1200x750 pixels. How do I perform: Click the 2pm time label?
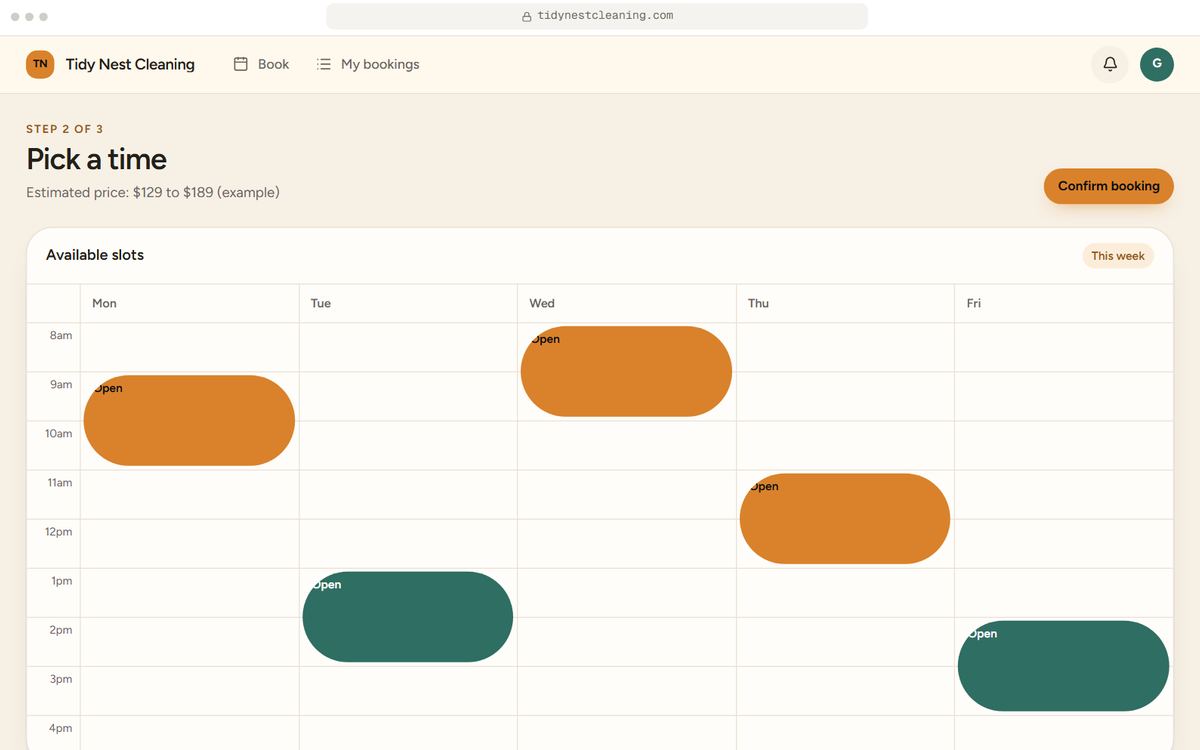pyautogui.click(x=61, y=630)
